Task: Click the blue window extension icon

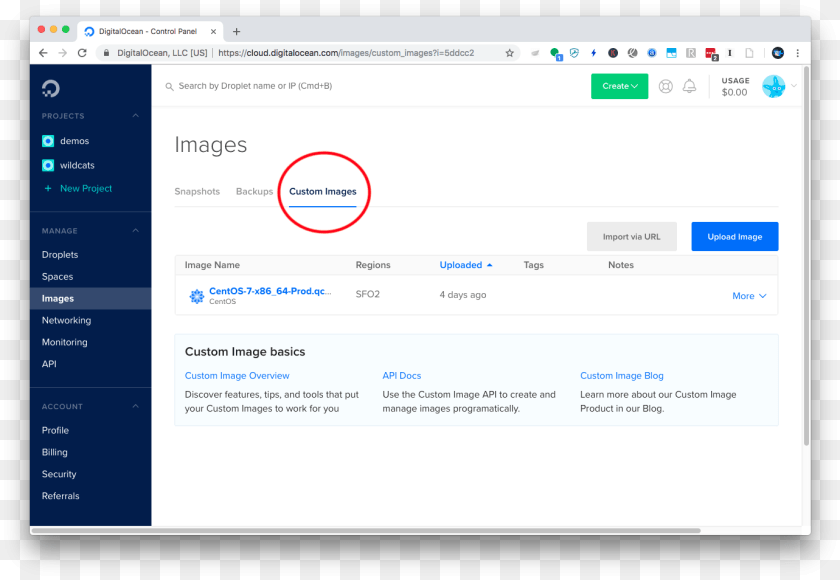Action: [x=671, y=53]
